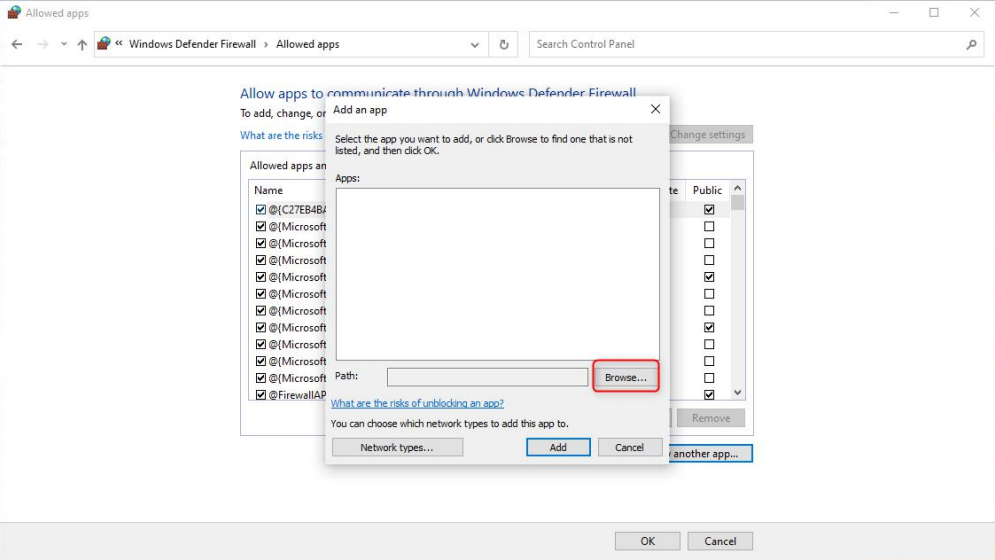Viewport: 995px width, 560px height.
Task: Click in the Path text field
Action: click(x=487, y=377)
